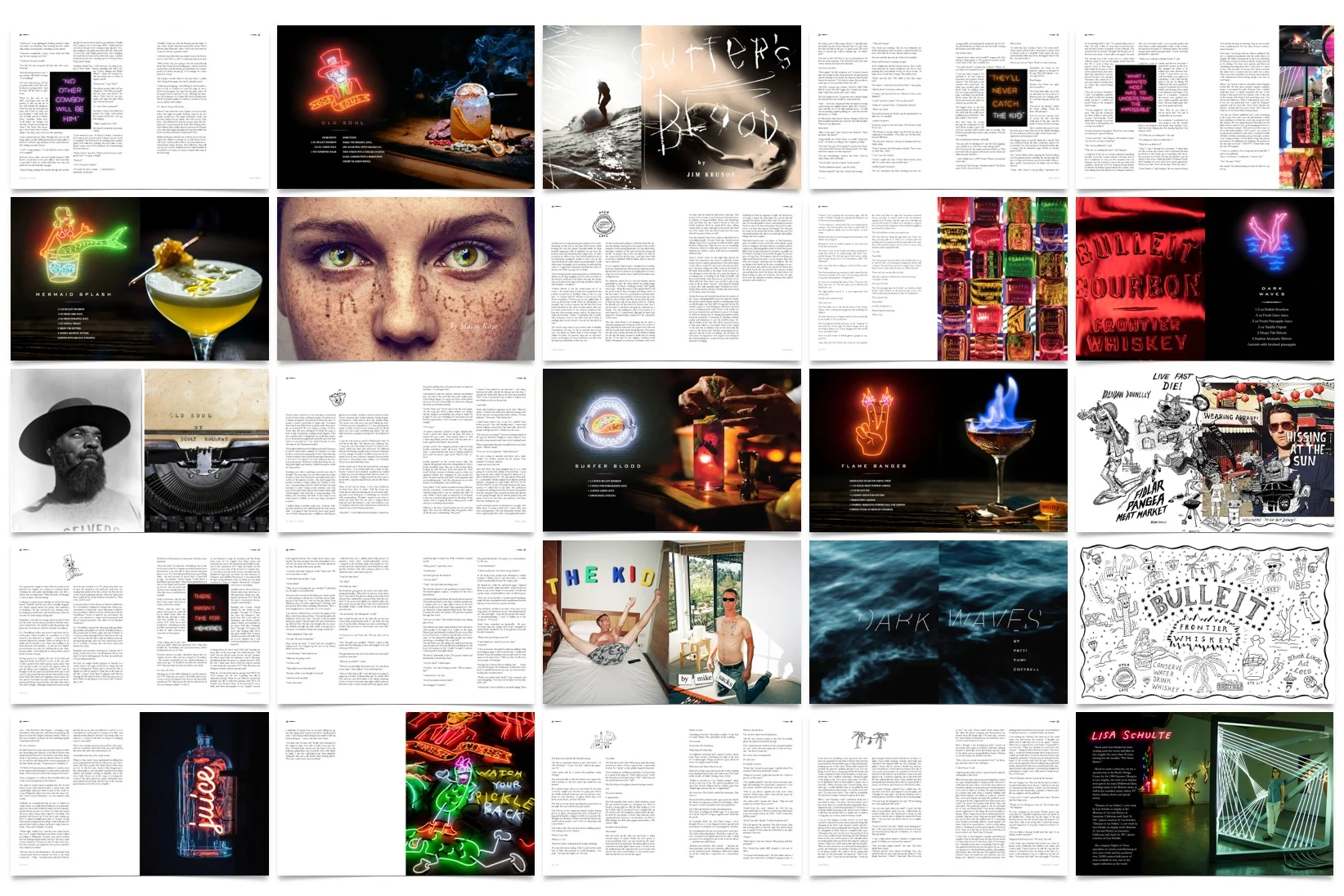Open spread with "understand the impossible" neon sign

point(1205,107)
